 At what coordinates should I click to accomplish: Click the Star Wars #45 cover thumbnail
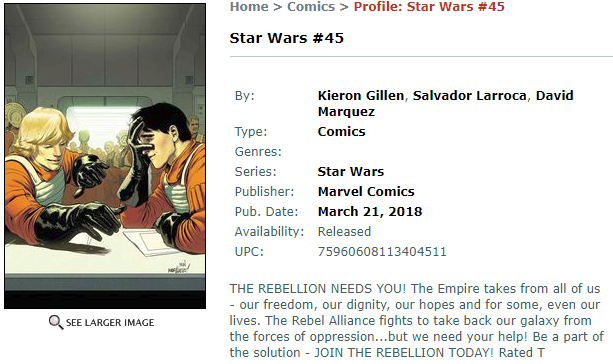(x=105, y=156)
